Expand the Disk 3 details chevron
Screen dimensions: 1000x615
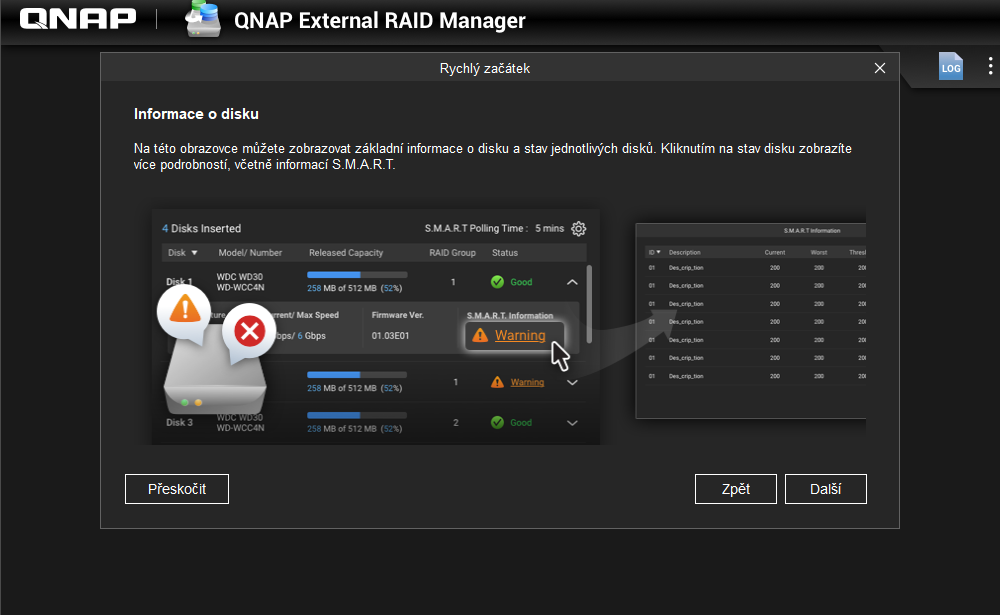(x=572, y=422)
